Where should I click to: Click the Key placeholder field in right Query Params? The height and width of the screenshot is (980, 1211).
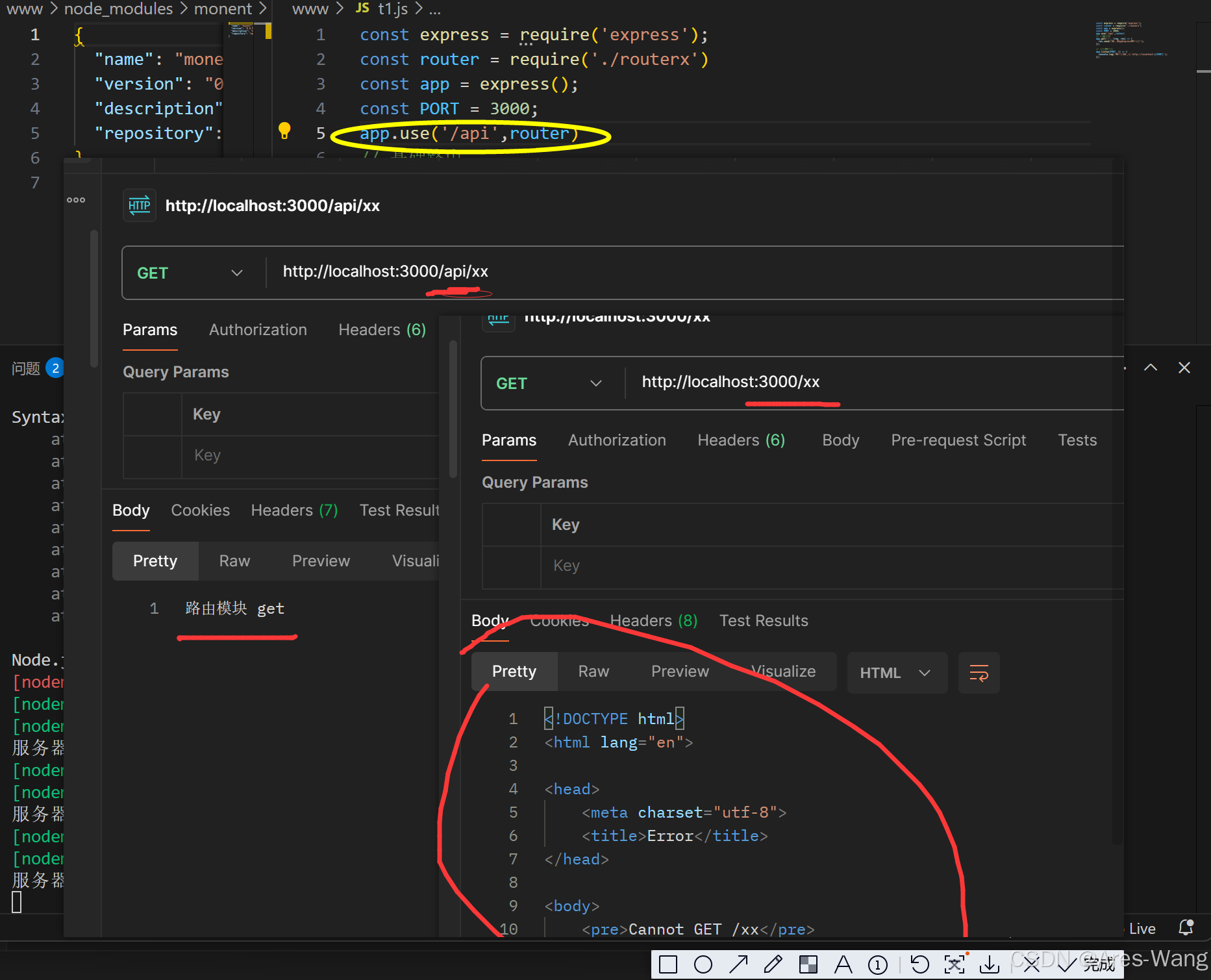pyautogui.click(x=832, y=566)
